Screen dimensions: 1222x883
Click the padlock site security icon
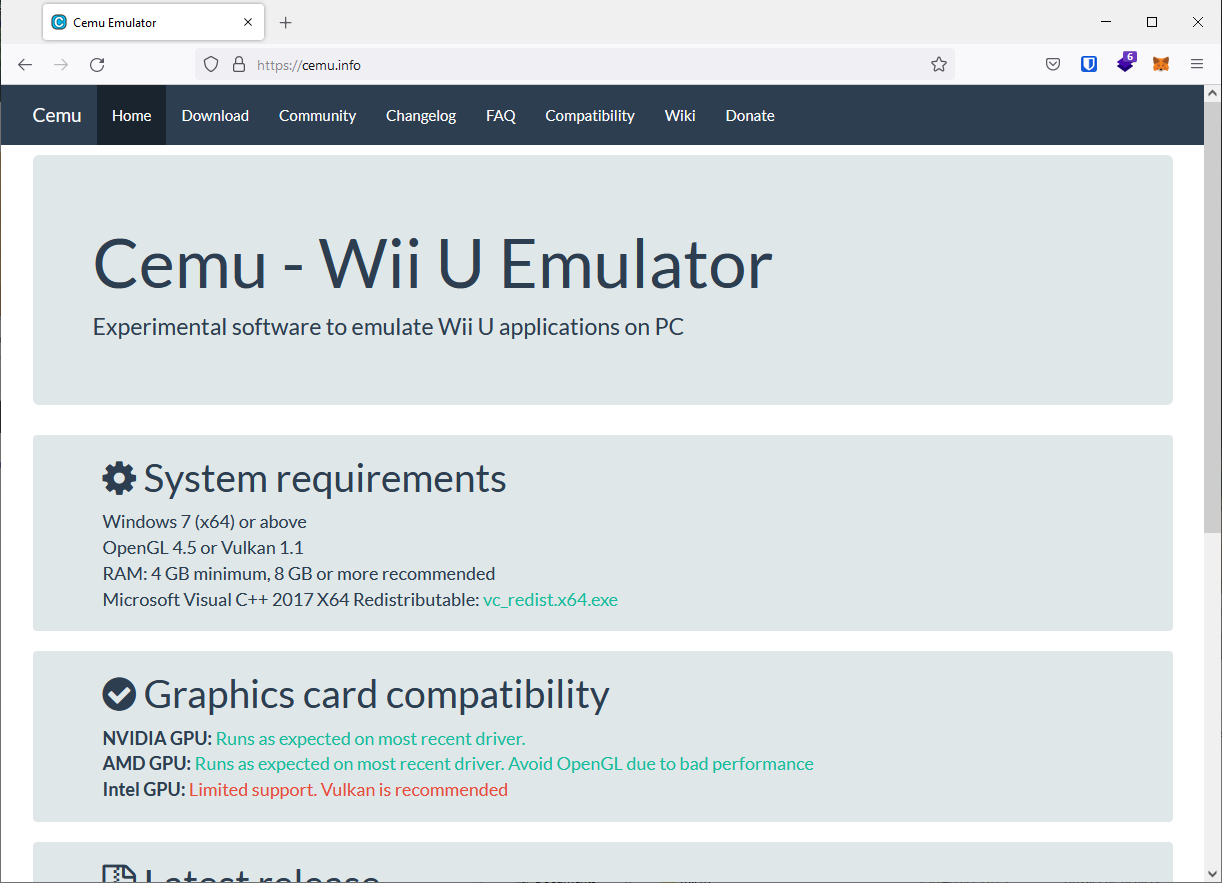(238, 64)
